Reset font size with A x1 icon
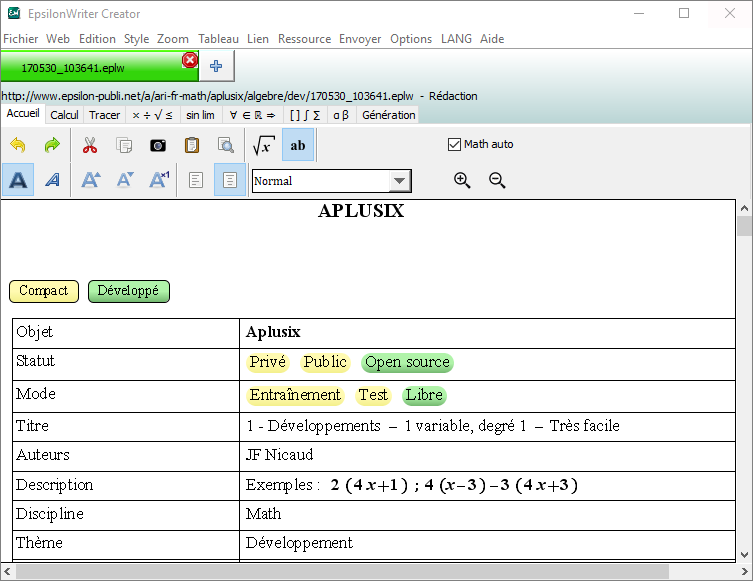This screenshot has width=753, height=581. [x=159, y=180]
